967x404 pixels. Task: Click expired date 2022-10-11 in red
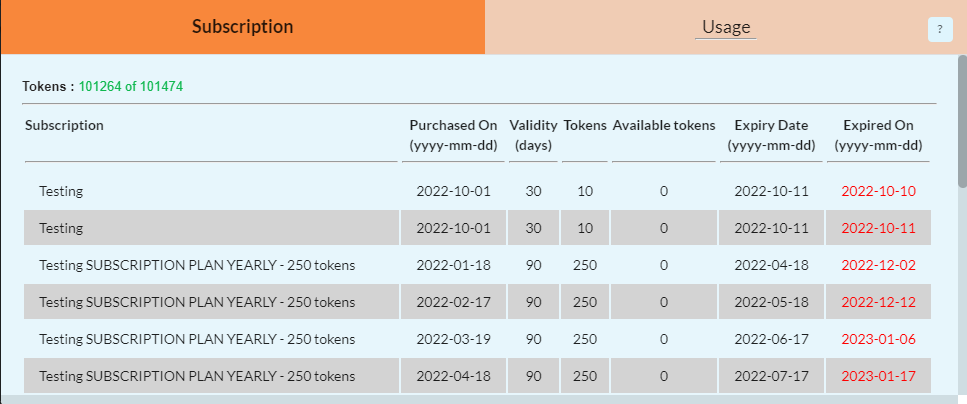click(878, 228)
